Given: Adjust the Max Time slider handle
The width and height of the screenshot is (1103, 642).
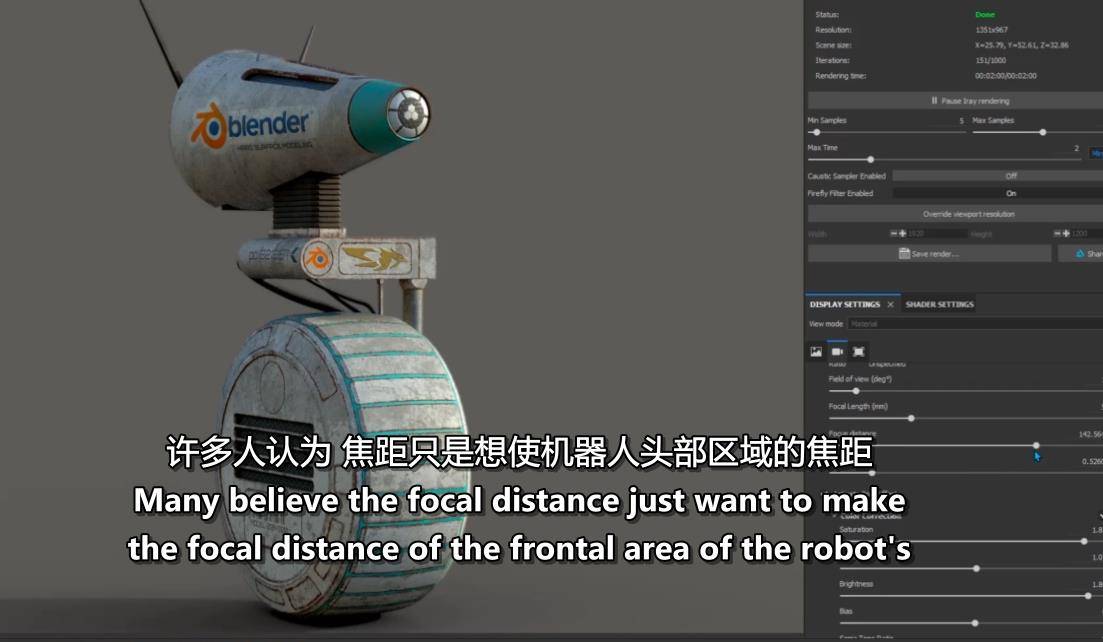Looking at the screenshot, I should 870,160.
